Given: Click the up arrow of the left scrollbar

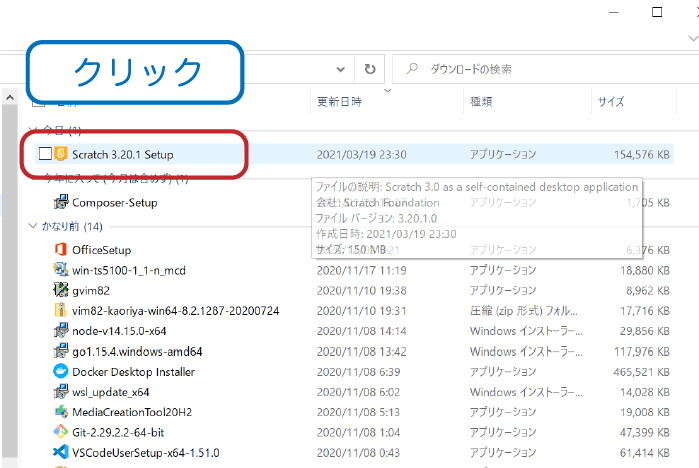Looking at the screenshot, I should click(10, 97).
